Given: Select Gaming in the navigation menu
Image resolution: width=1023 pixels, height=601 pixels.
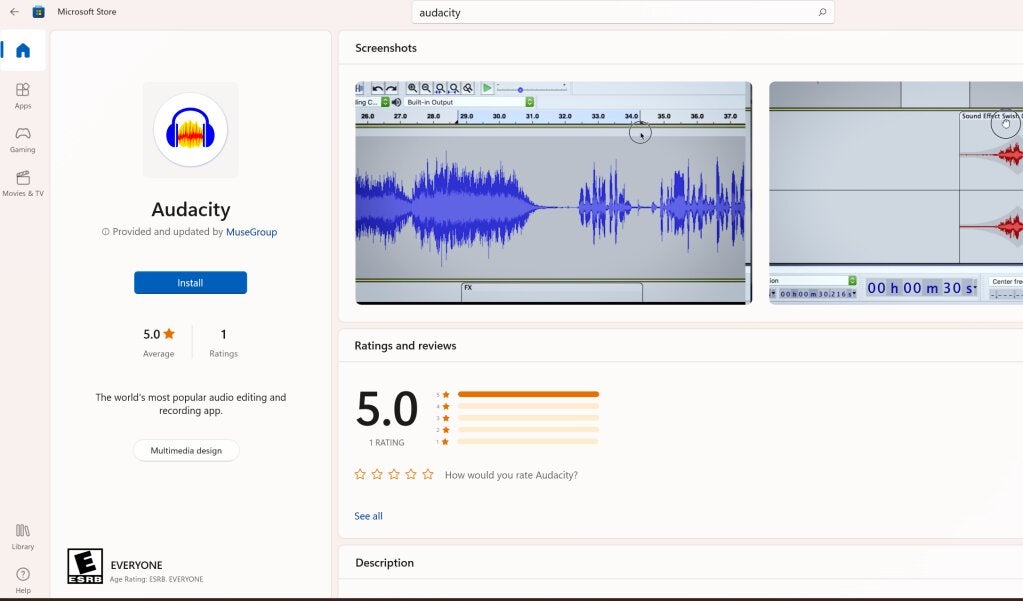Looking at the screenshot, I should [x=23, y=140].
